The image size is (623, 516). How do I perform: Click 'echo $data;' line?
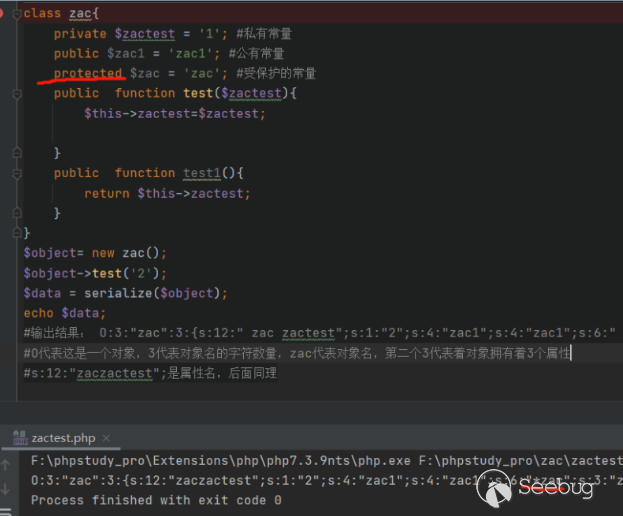[x=65, y=313]
